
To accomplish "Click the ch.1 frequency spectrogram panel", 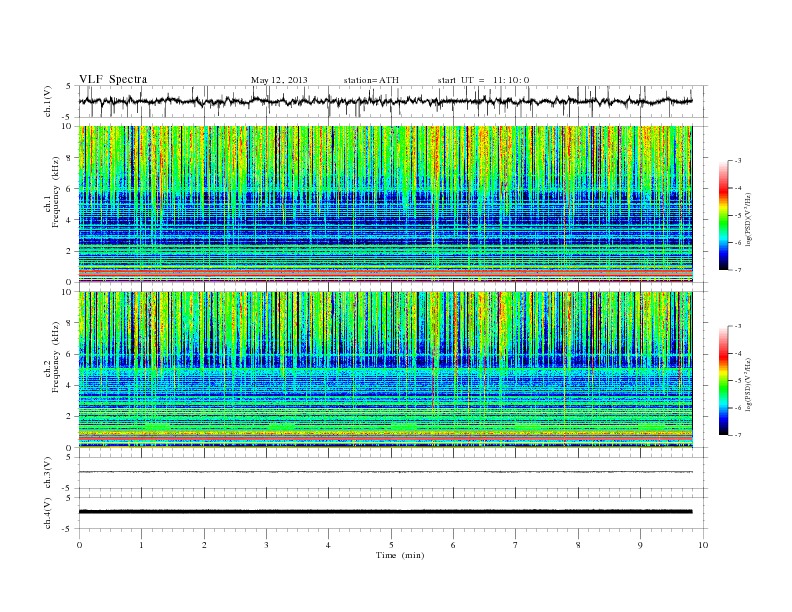I will 385,204.
